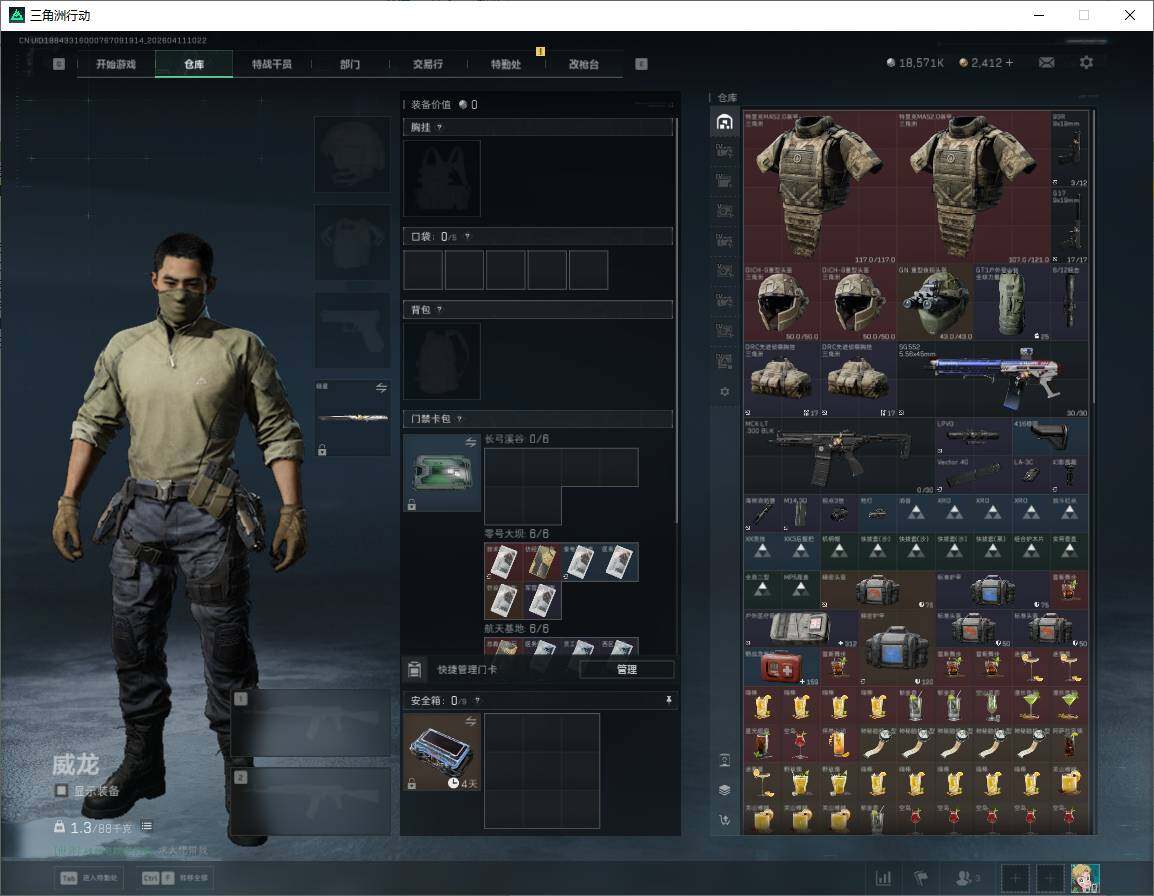Click the Ctrl F 转移全部 button
This screenshot has height=896, width=1154.
coord(175,878)
